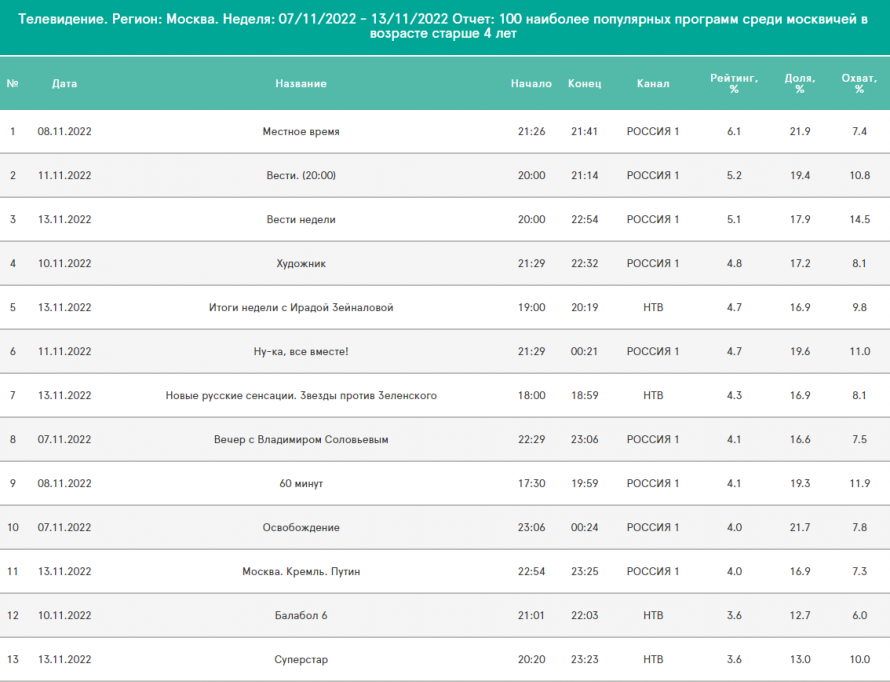This screenshot has height=682, width=890.
Task: Select 'Итоги недели с Ирадой Зейналовой'
Action: coord(301,308)
